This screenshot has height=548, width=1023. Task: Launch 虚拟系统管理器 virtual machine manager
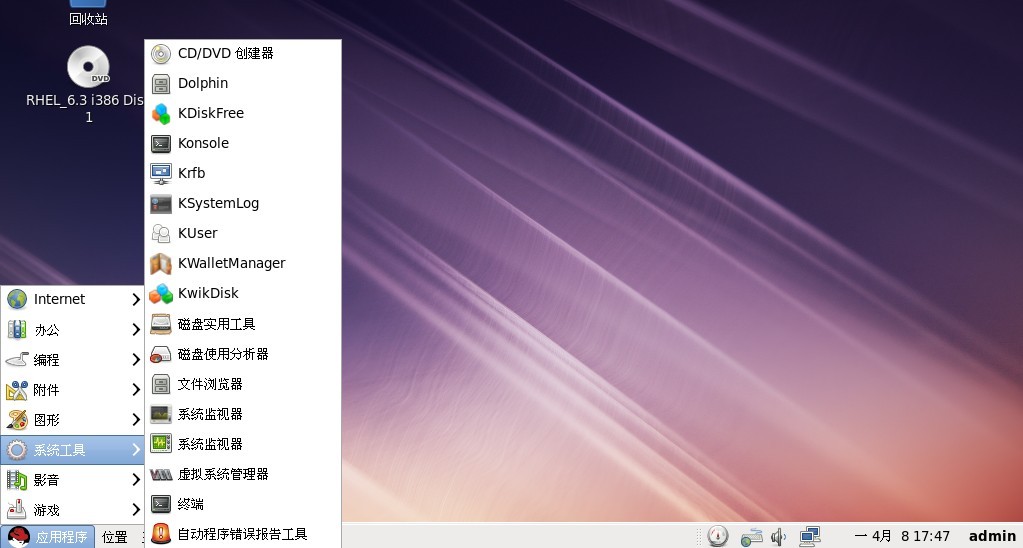click(243, 474)
